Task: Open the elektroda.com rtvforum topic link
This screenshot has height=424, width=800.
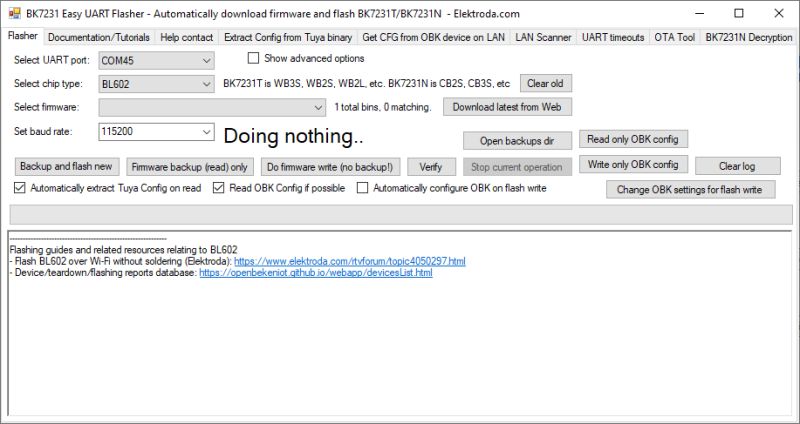Action: (349, 261)
